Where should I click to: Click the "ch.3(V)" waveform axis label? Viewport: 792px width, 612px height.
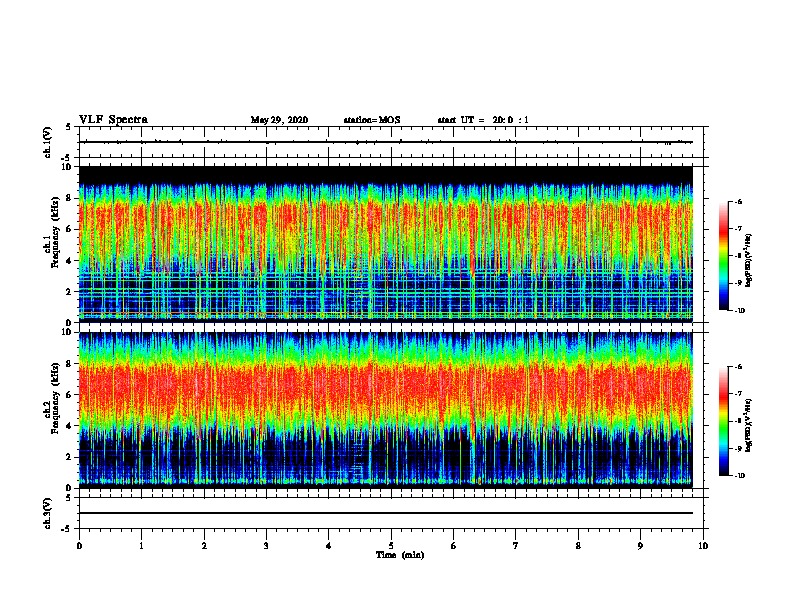point(47,513)
